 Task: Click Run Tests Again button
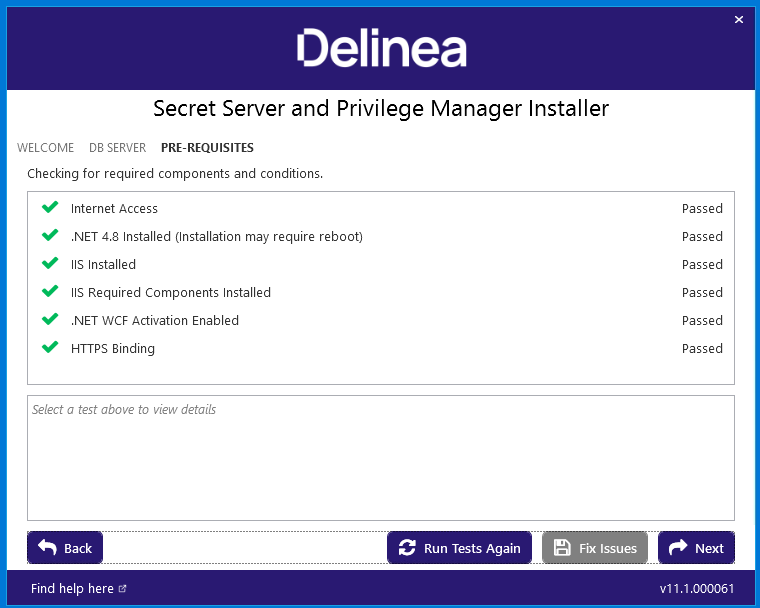(x=459, y=547)
